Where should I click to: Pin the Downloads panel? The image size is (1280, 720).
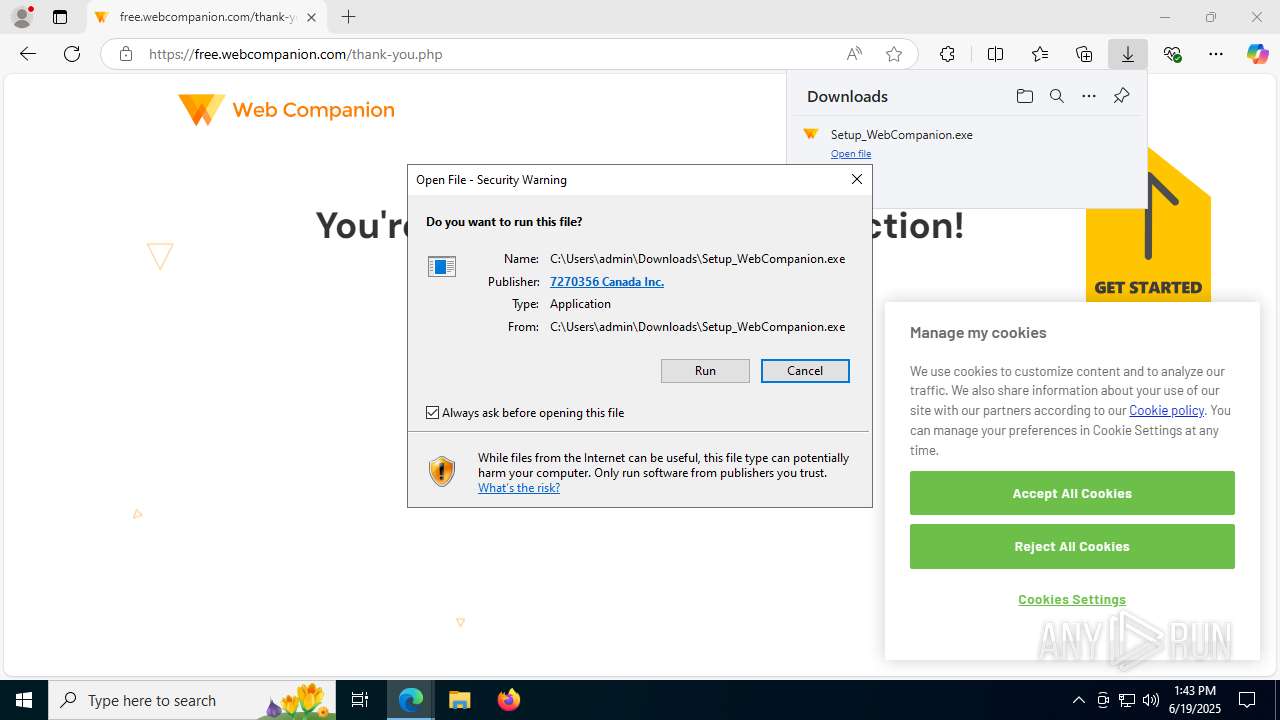tap(1121, 96)
